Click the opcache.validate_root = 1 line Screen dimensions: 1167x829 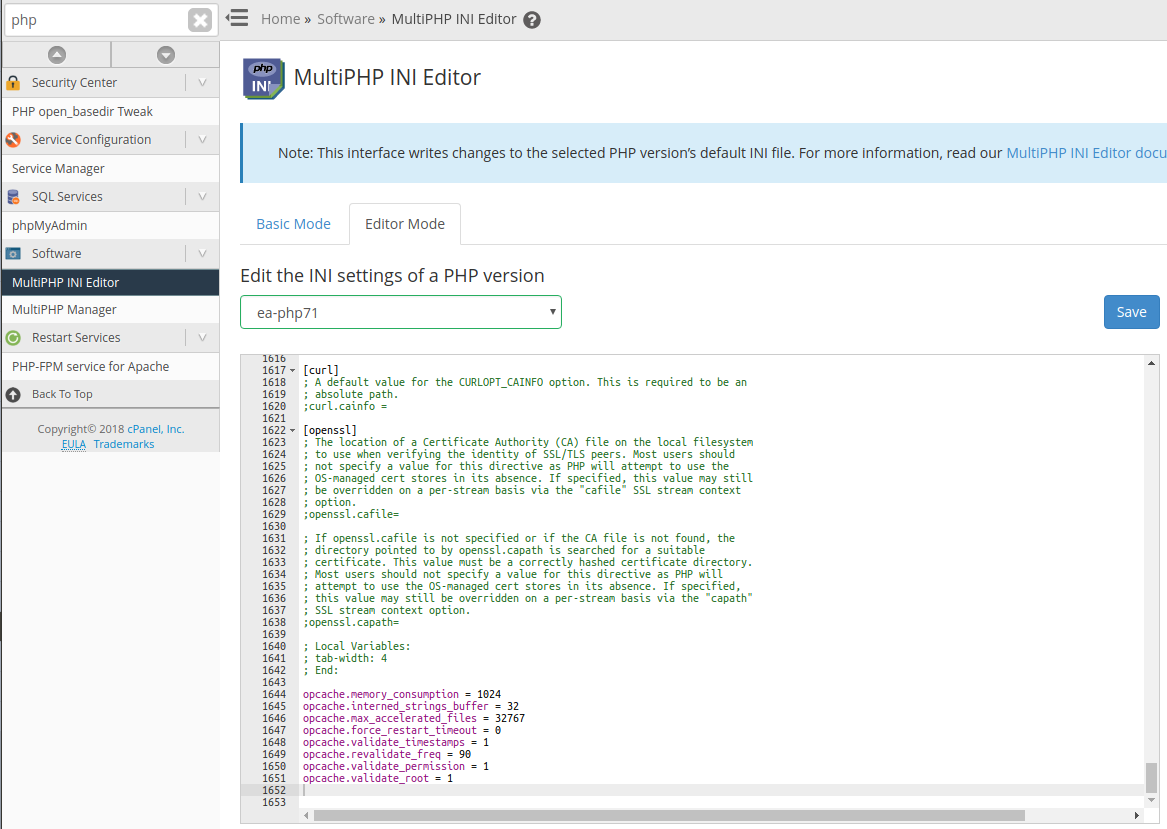coord(378,778)
